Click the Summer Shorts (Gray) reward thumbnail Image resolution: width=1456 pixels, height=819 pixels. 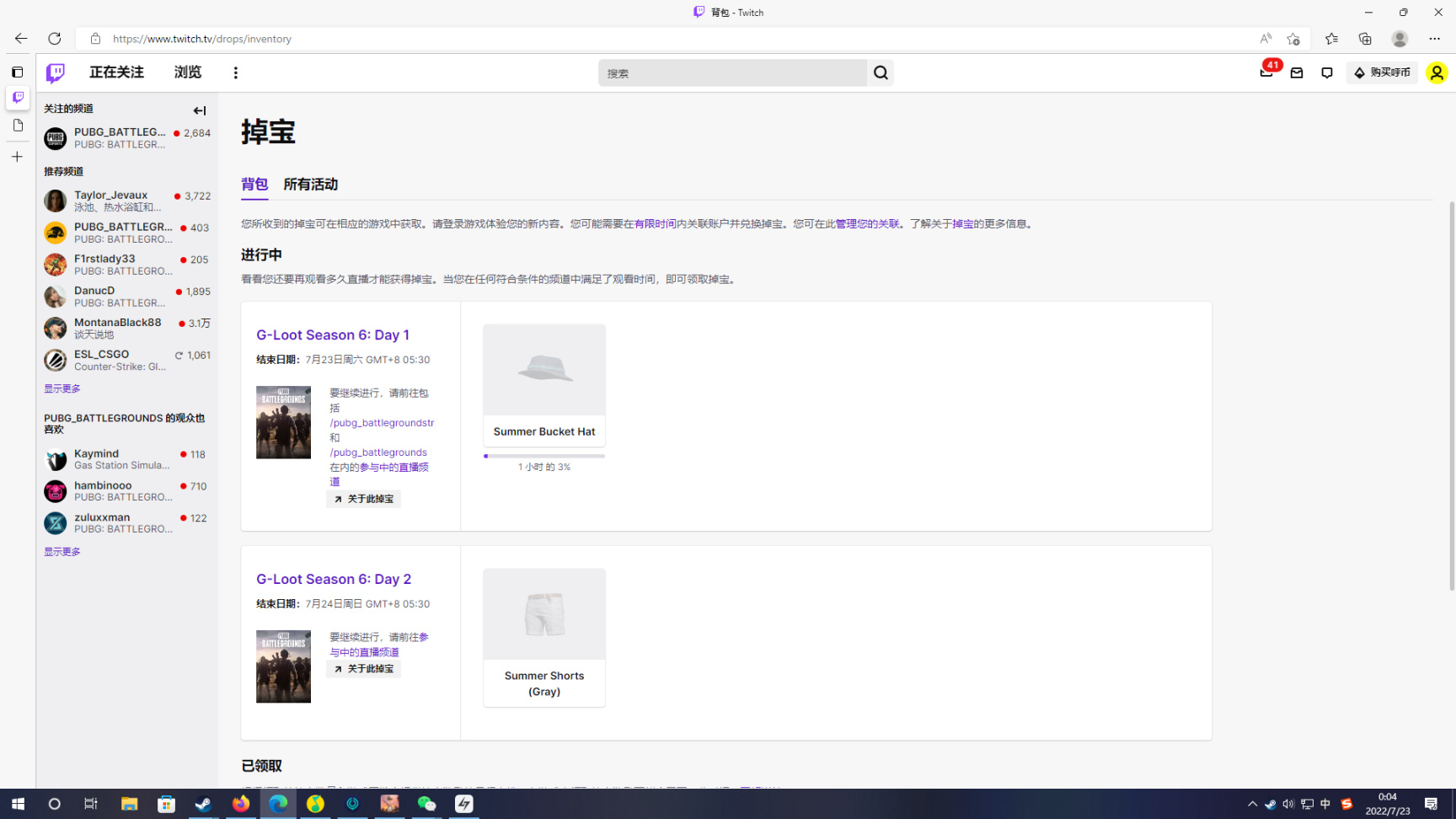(x=544, y=614)
